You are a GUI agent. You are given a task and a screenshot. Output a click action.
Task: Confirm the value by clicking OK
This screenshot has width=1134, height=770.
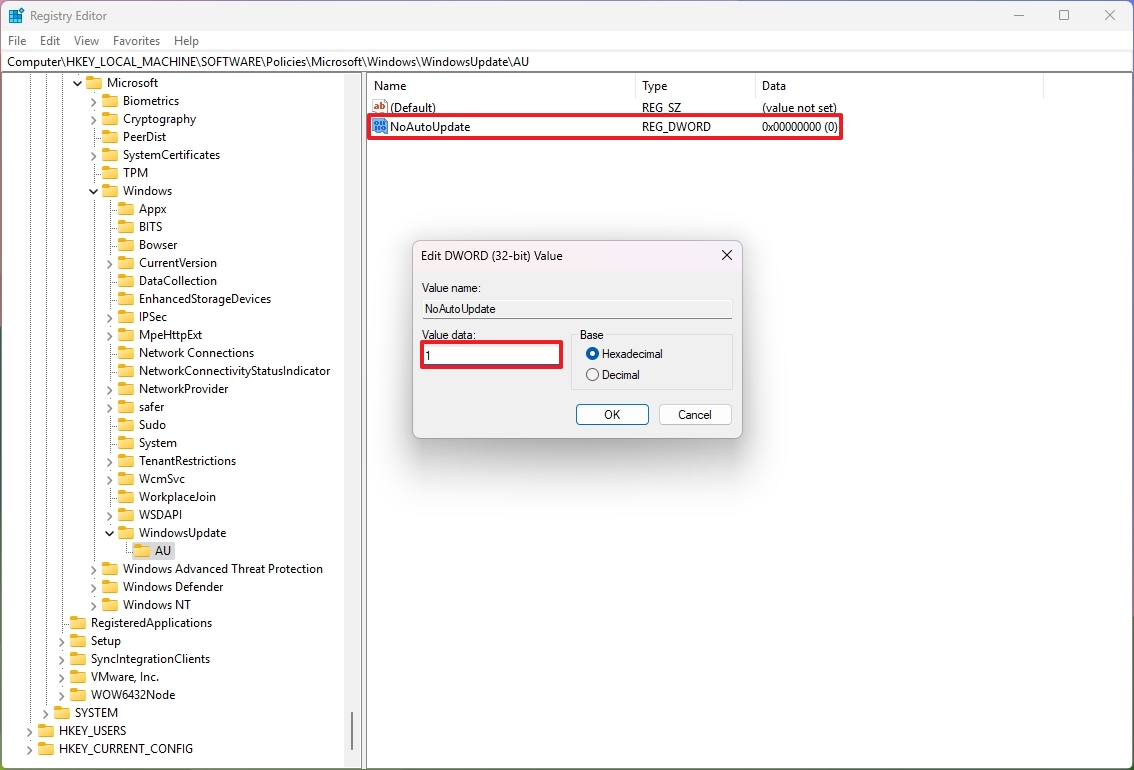pos(611,414)
